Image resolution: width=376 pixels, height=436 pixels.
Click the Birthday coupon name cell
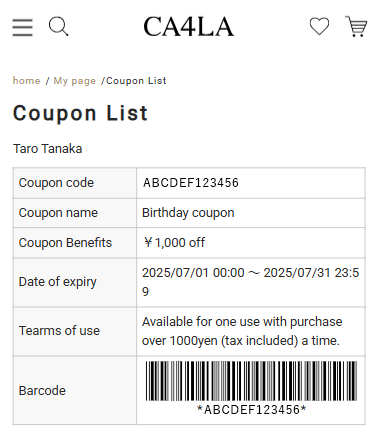pyautogui.click(x=251, y=213)
